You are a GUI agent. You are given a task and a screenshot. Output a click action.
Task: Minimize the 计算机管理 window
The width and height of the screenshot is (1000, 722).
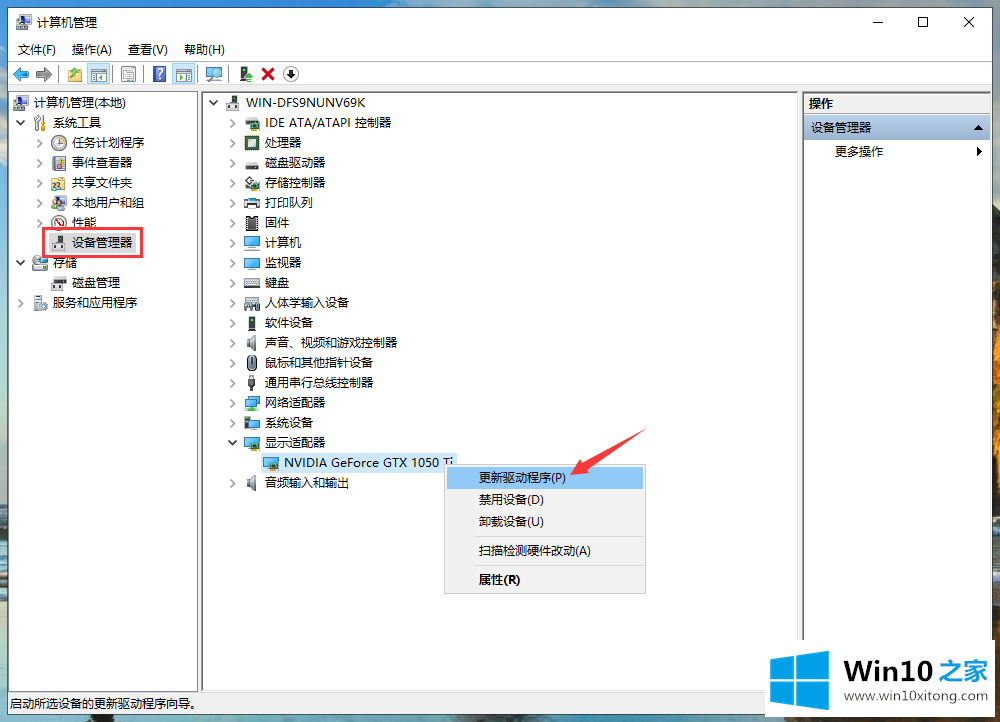878,22
